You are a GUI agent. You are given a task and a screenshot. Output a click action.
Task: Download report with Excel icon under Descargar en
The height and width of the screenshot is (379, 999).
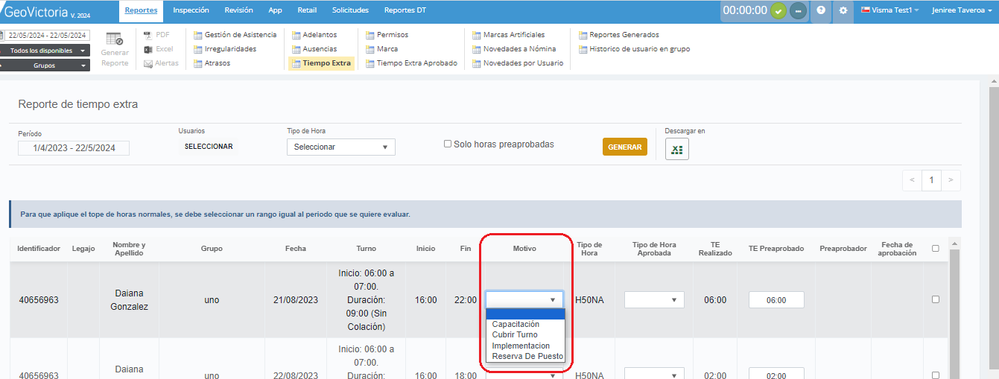pyautogui.click(x=677, y=150)
